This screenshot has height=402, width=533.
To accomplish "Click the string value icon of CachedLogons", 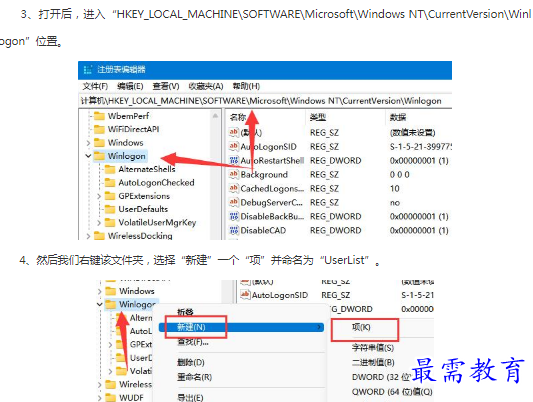I will point(234,188).
